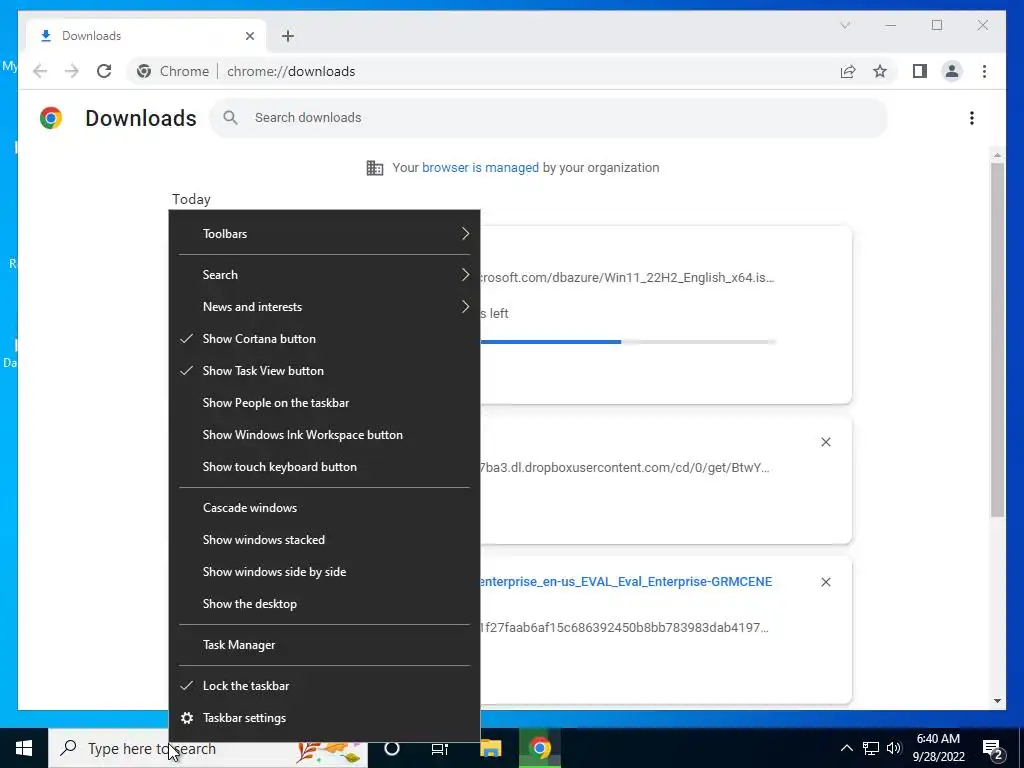The image size is (1024, 768).
Task: Bookmark this page with the star icon
Action: click(x=880, y=71)
